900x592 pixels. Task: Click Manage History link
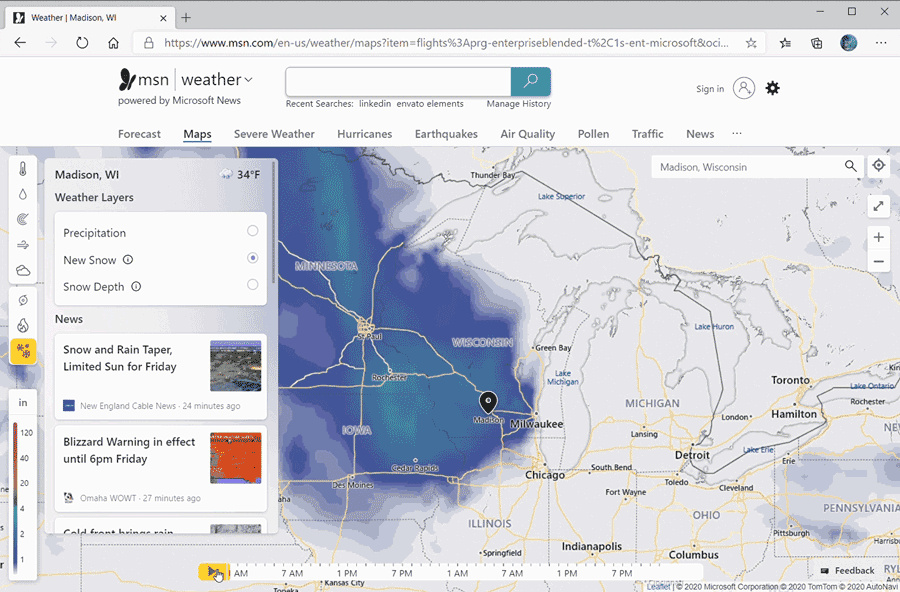coord(519,104)
